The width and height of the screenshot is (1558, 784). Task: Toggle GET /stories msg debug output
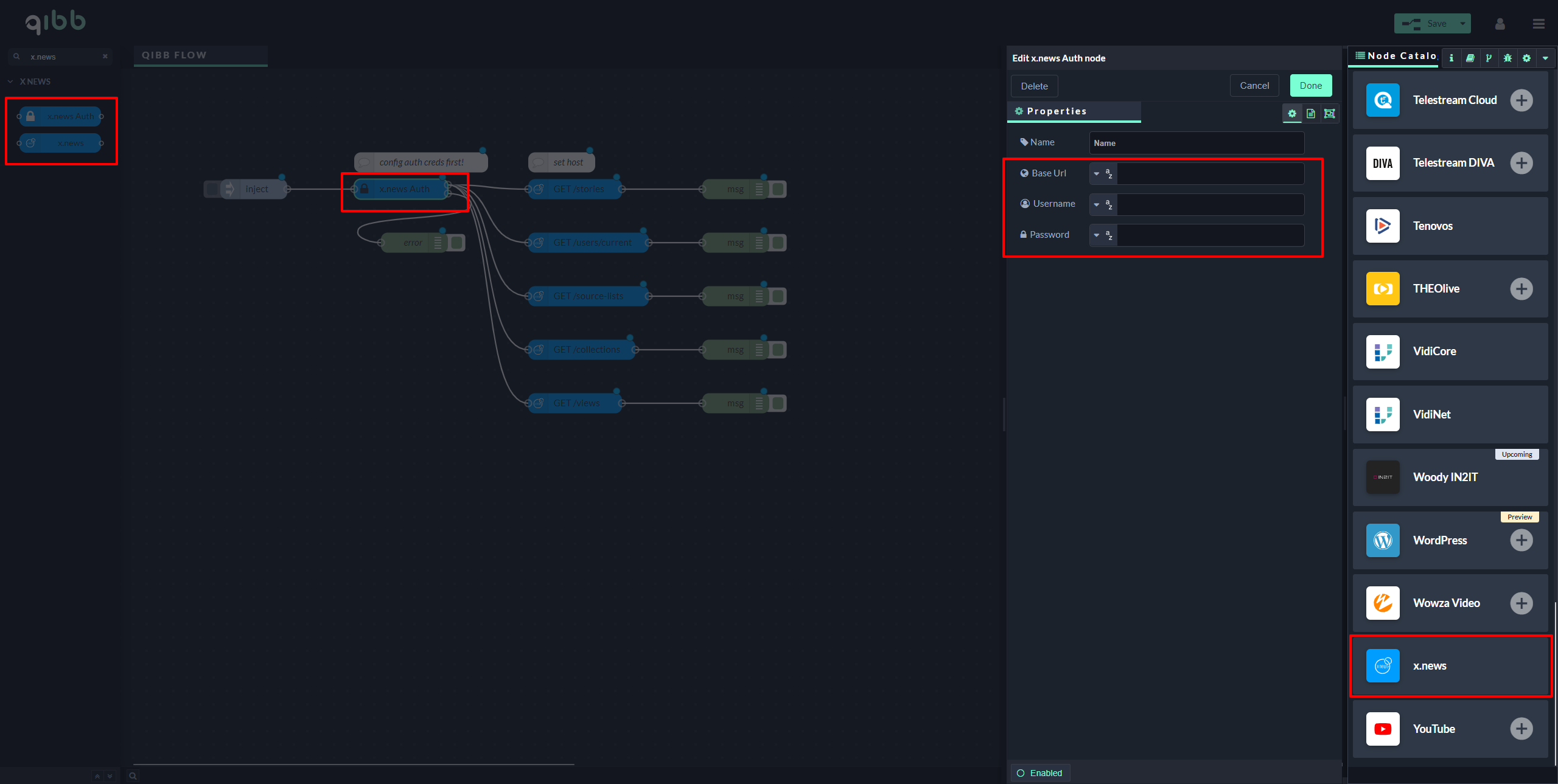pyautogui.click(x=778, y=189)
